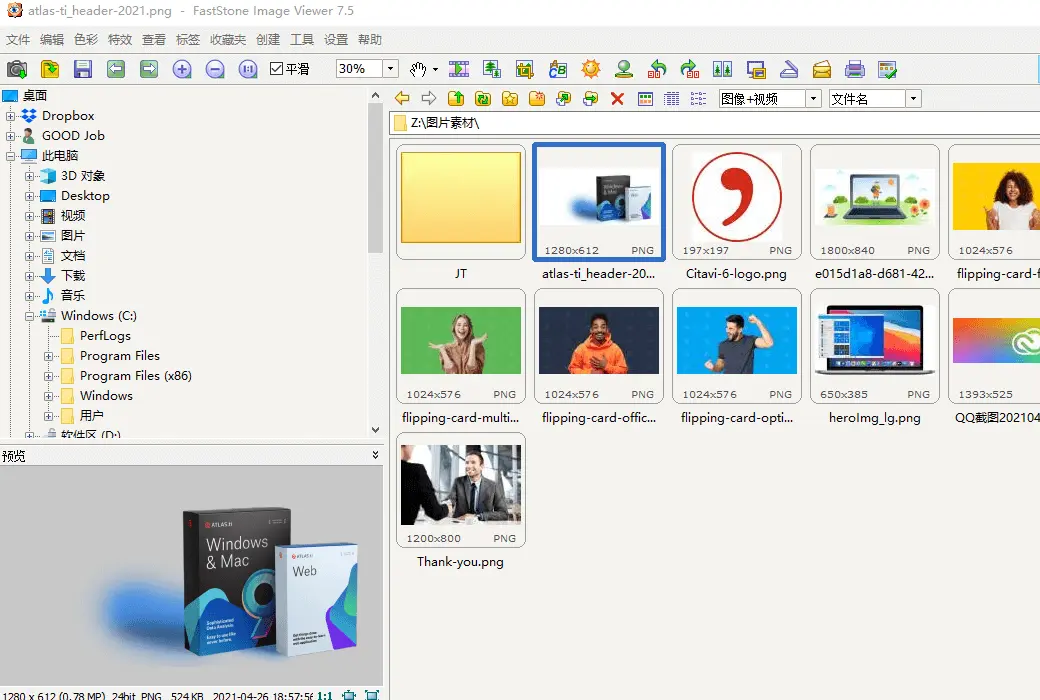Screen dimensions: 1040x700
Task: Collapse the 预览 preview panel chevron
Action: click(375, 455)
